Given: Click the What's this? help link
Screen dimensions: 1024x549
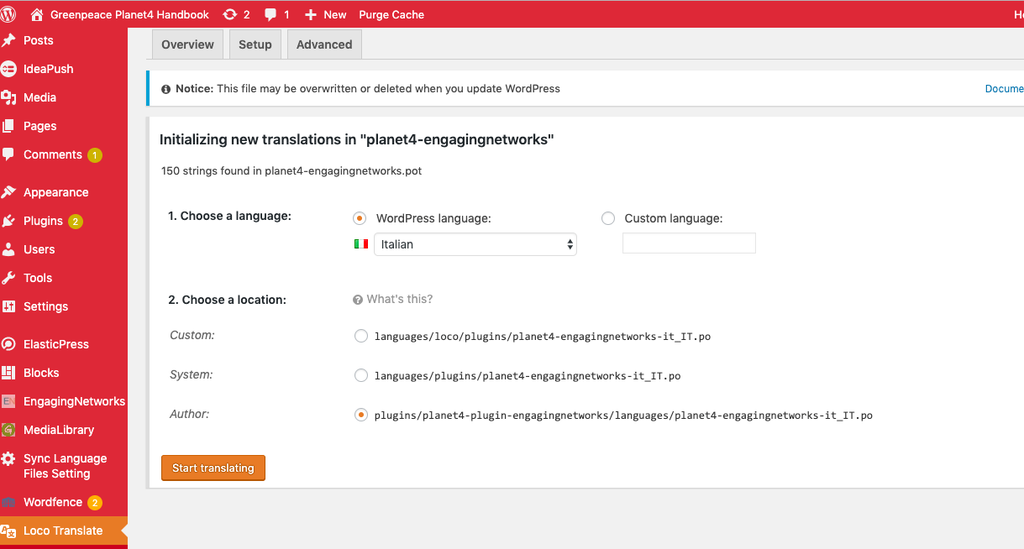Looking at the screenshot, I should point(399,299).
